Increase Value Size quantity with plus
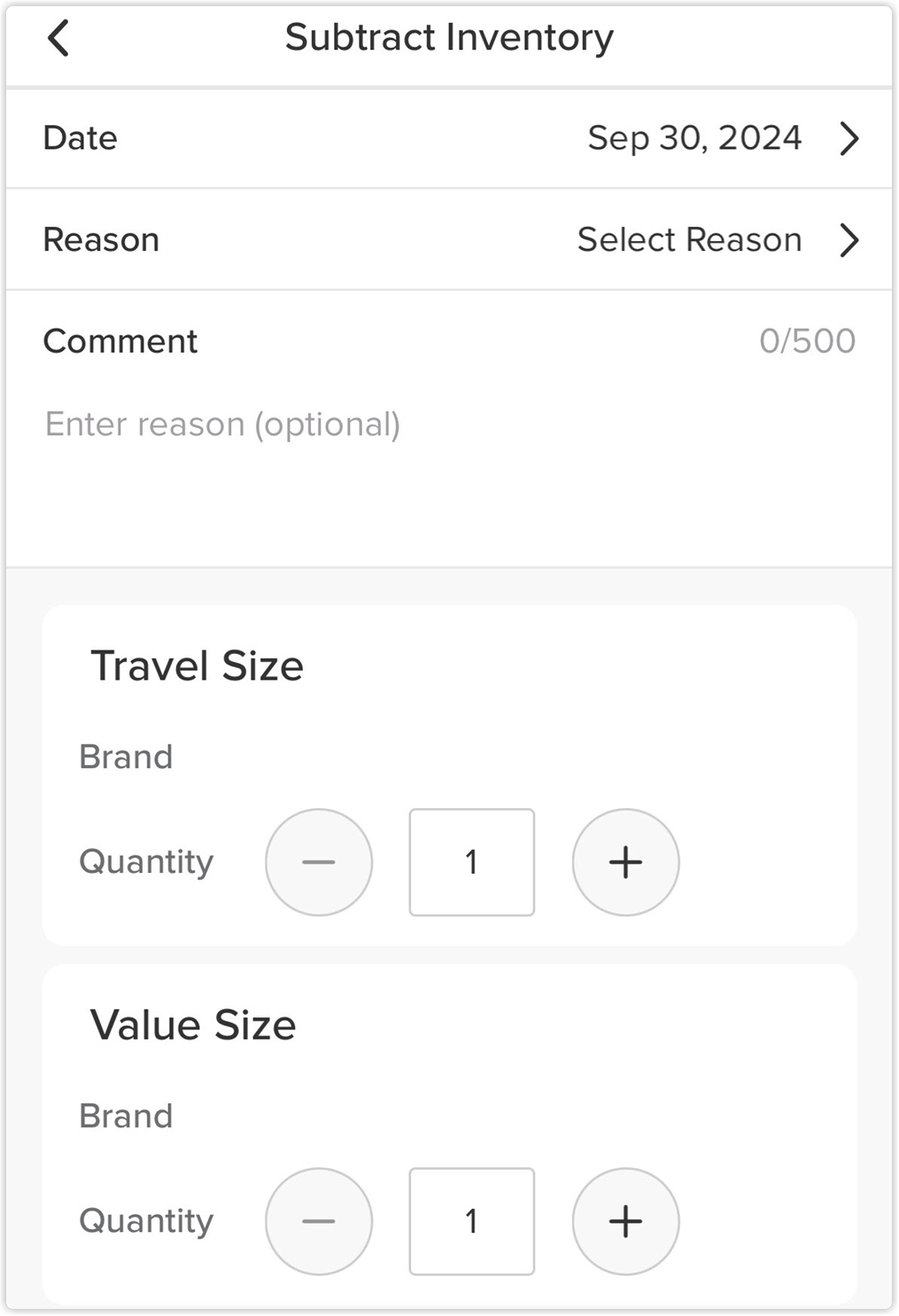The image size is (899, 1316). [625, 1221]
